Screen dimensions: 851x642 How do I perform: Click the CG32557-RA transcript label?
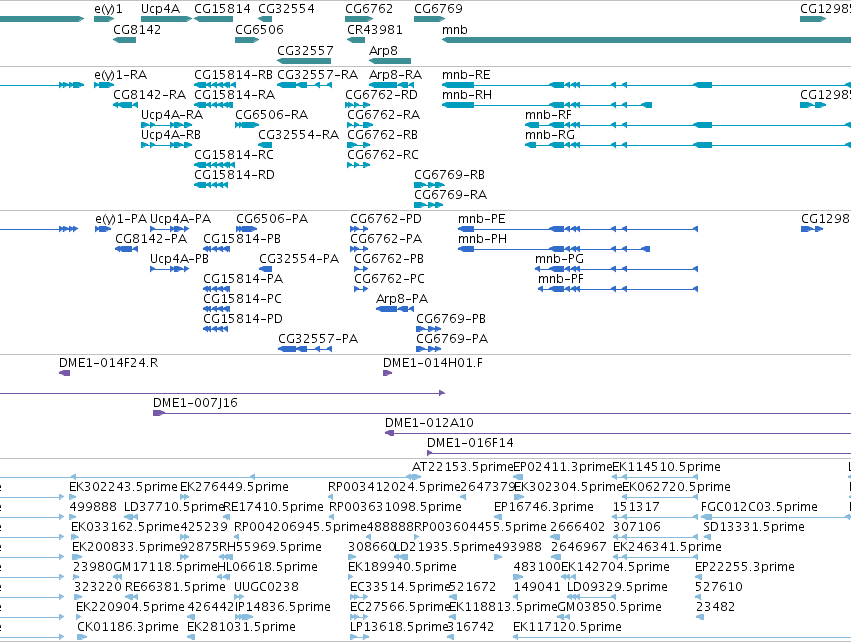[317, 75]
